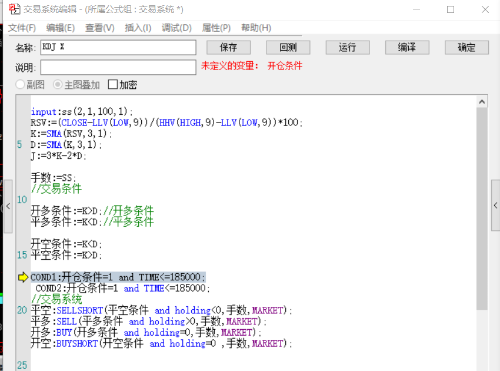This screenshot has height=371, width=500.
Task: Expand the right side panel arrow
Action: (x=495, y=205)
